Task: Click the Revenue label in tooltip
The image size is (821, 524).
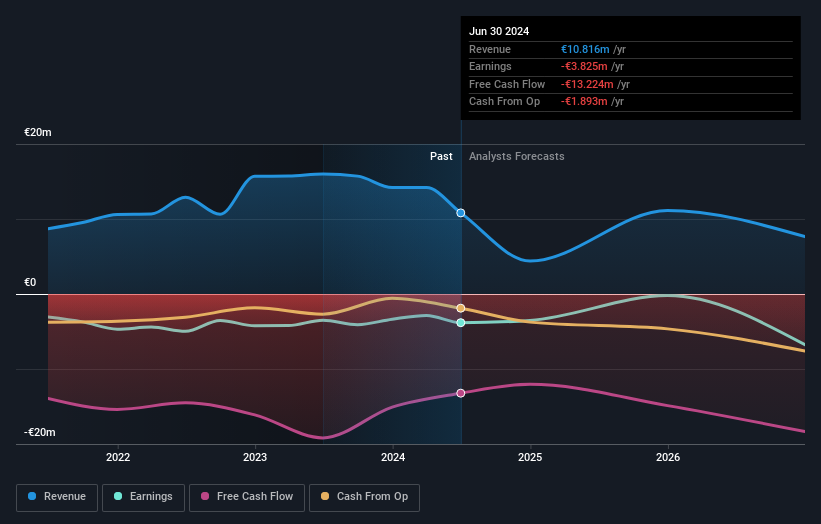Action: (490, 49)
